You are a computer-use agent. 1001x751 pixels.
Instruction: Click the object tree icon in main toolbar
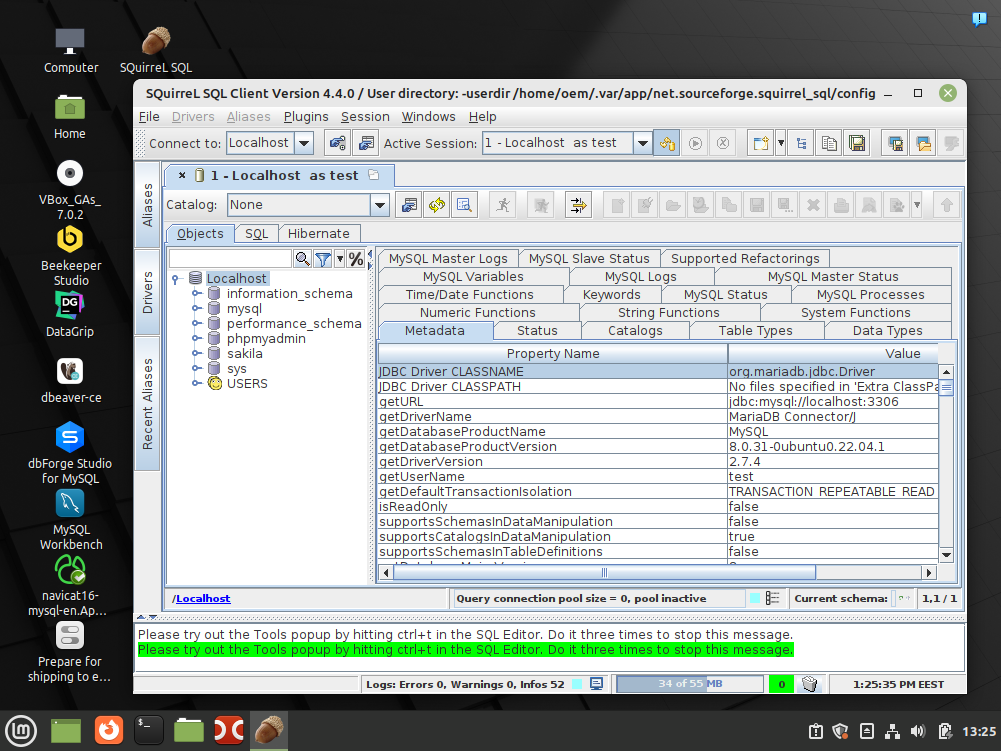(x=801, y=143)
